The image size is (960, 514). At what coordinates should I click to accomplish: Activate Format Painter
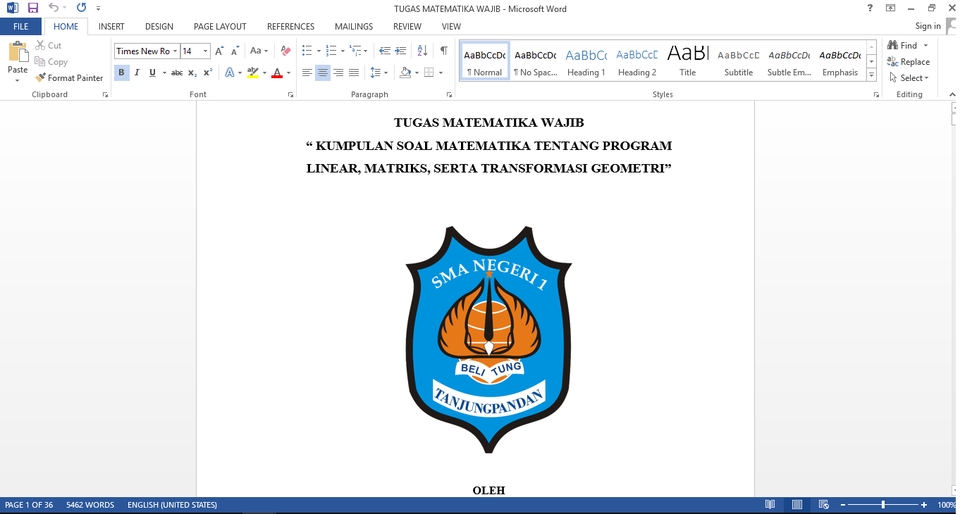click(69, 78)
